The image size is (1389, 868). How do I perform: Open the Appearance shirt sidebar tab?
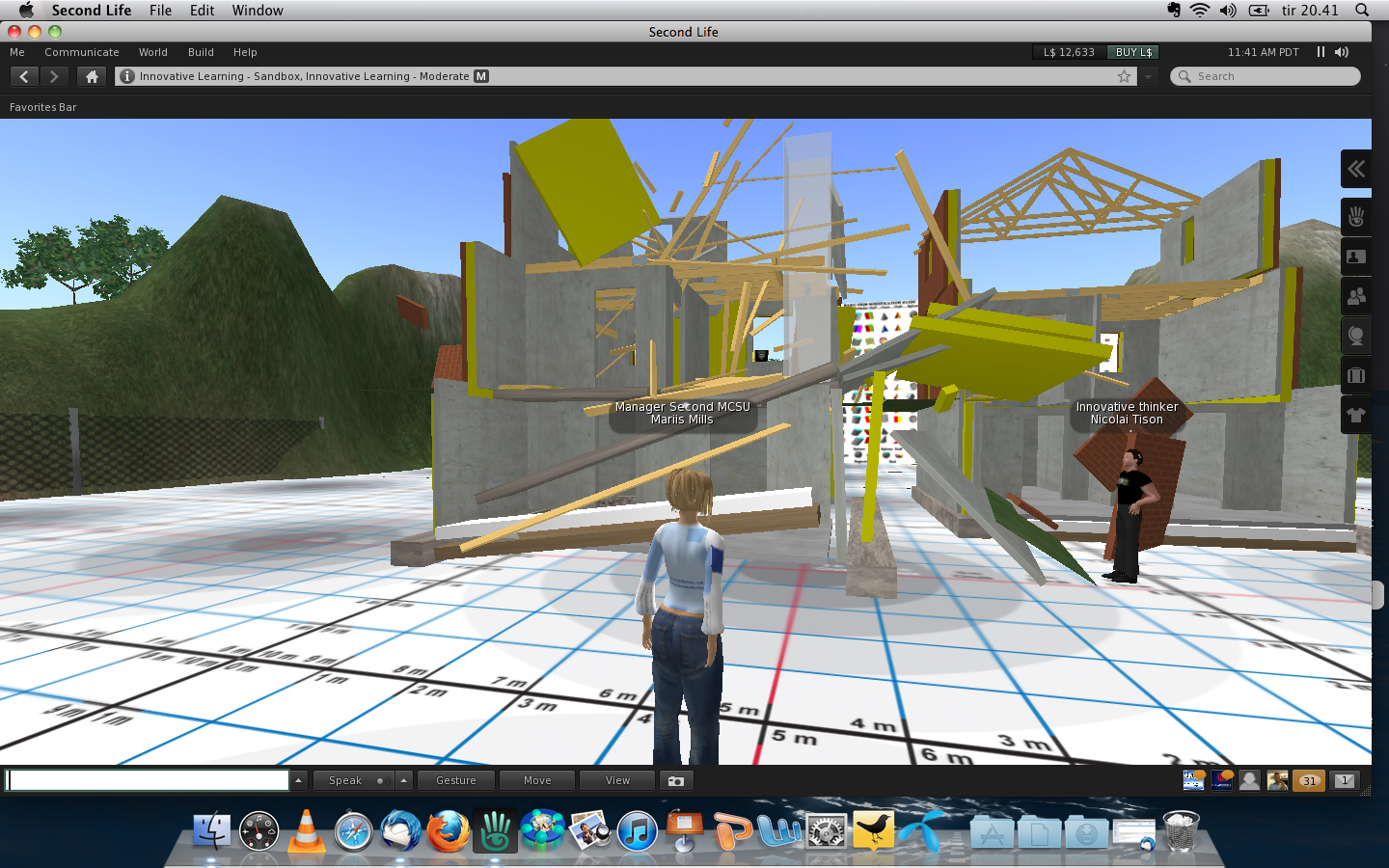[x=1355, y=416]
